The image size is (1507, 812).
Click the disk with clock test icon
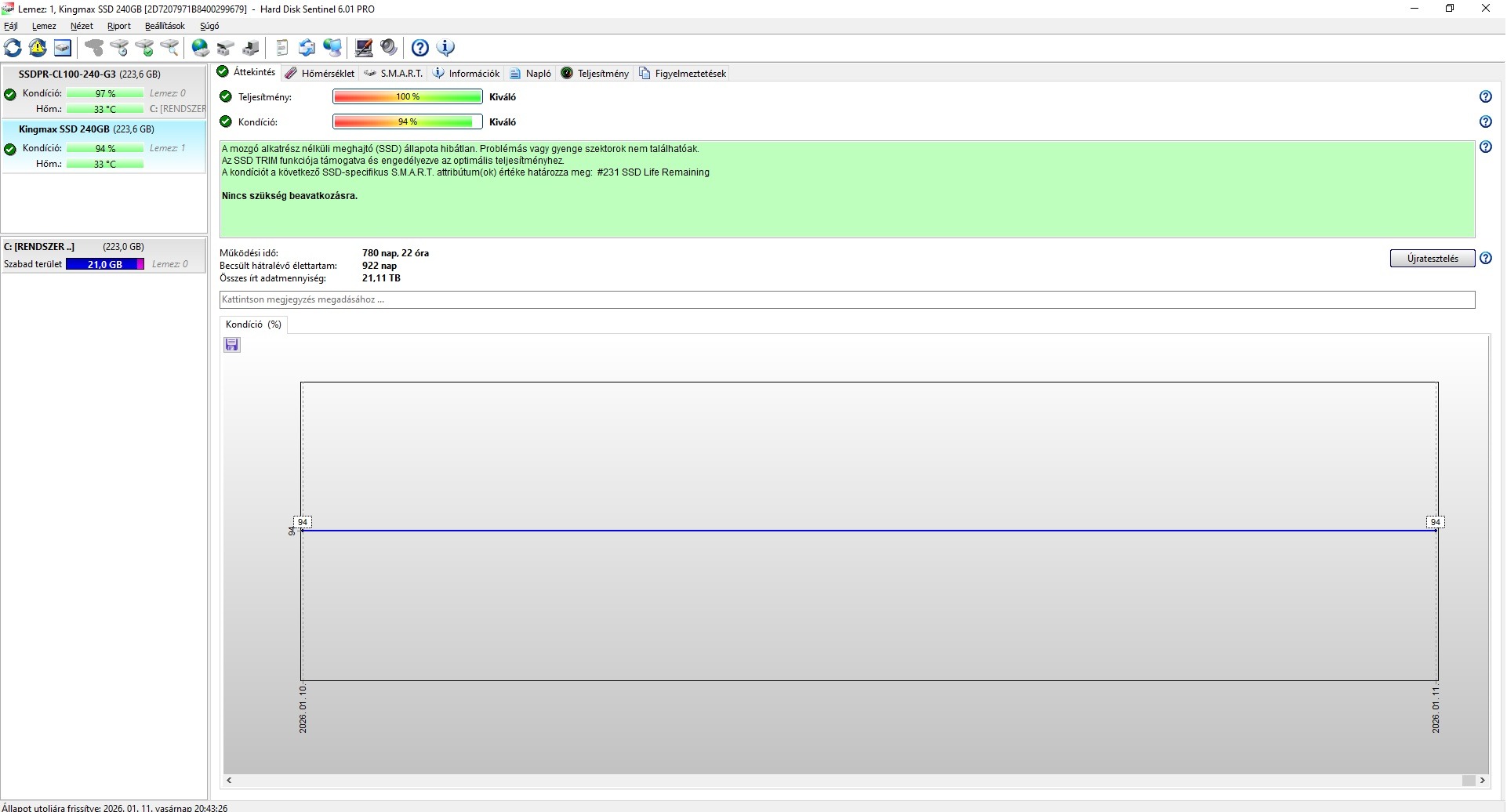click(x=119, y=48)
